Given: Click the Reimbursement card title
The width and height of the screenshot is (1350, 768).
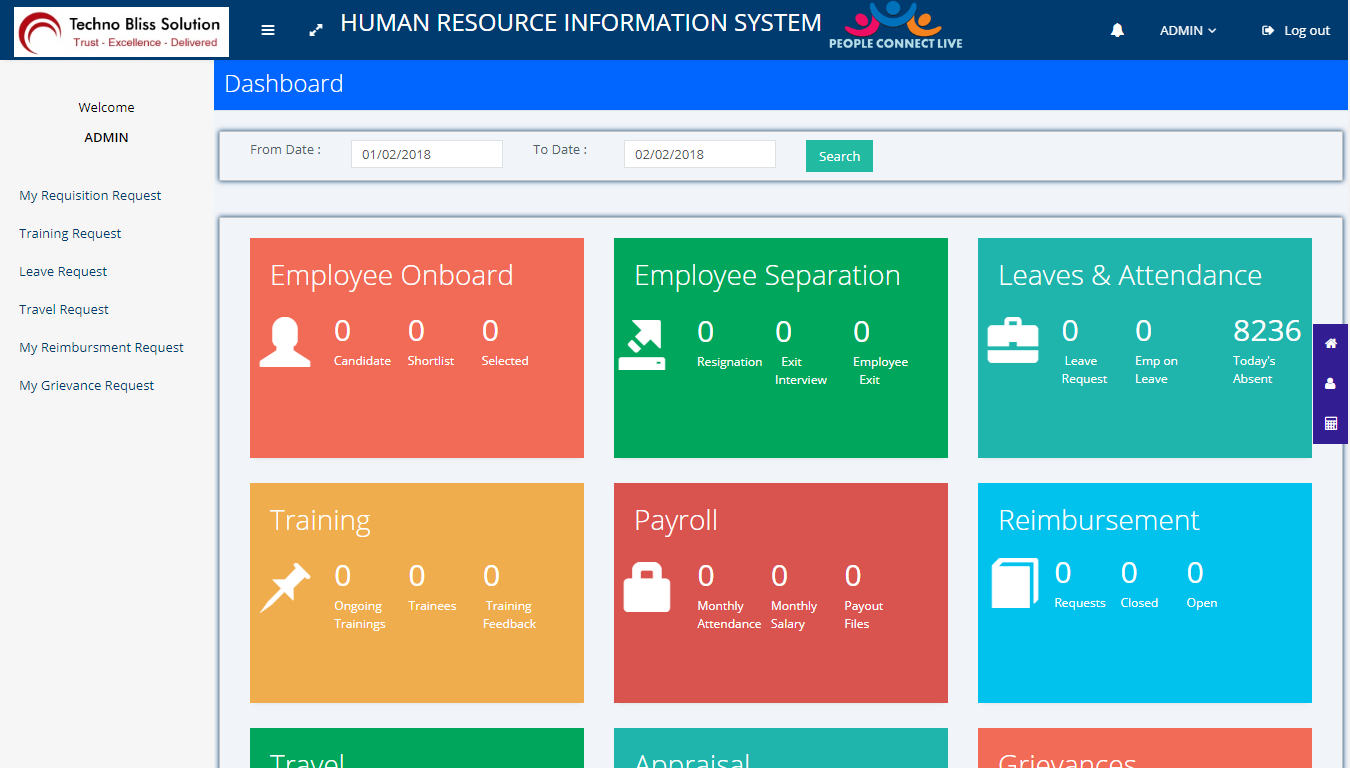Looking at the screenshot, I should tap(1099, 520).
